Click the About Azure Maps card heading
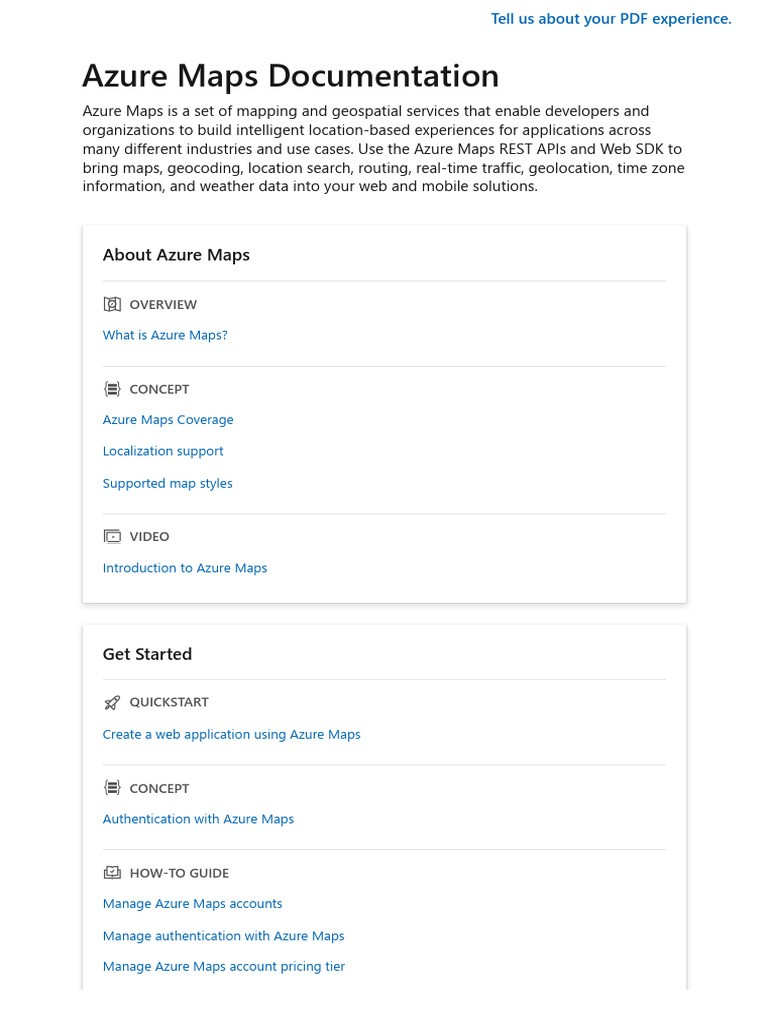The width and height of the screenshot is (768, 1024). [176, 255]
